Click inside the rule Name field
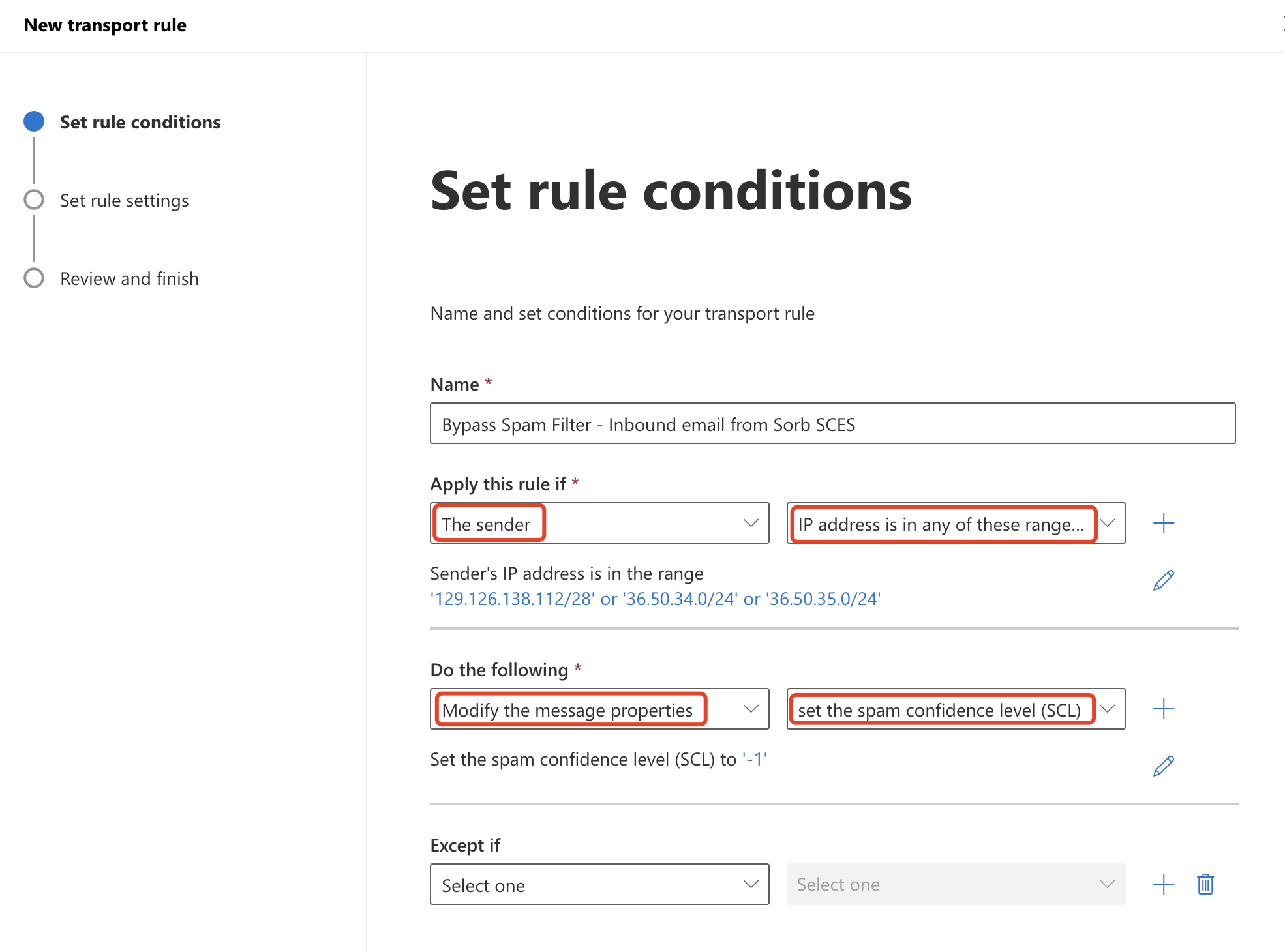Image resolution: width=1285 pixels, height=952 pixels. 834,424
